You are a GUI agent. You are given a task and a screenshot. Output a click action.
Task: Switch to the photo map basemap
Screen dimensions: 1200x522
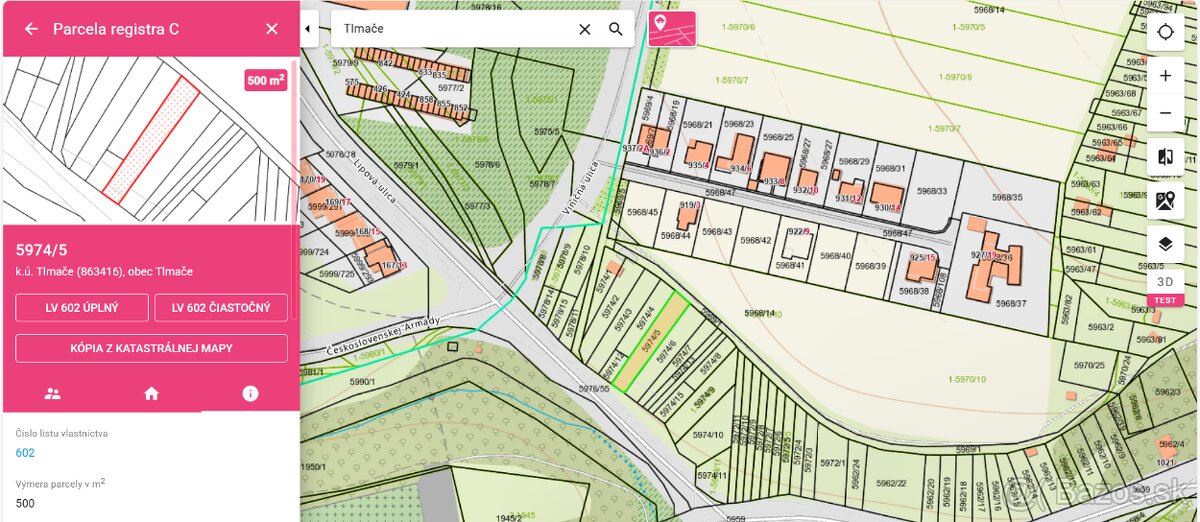[1165, 200]
